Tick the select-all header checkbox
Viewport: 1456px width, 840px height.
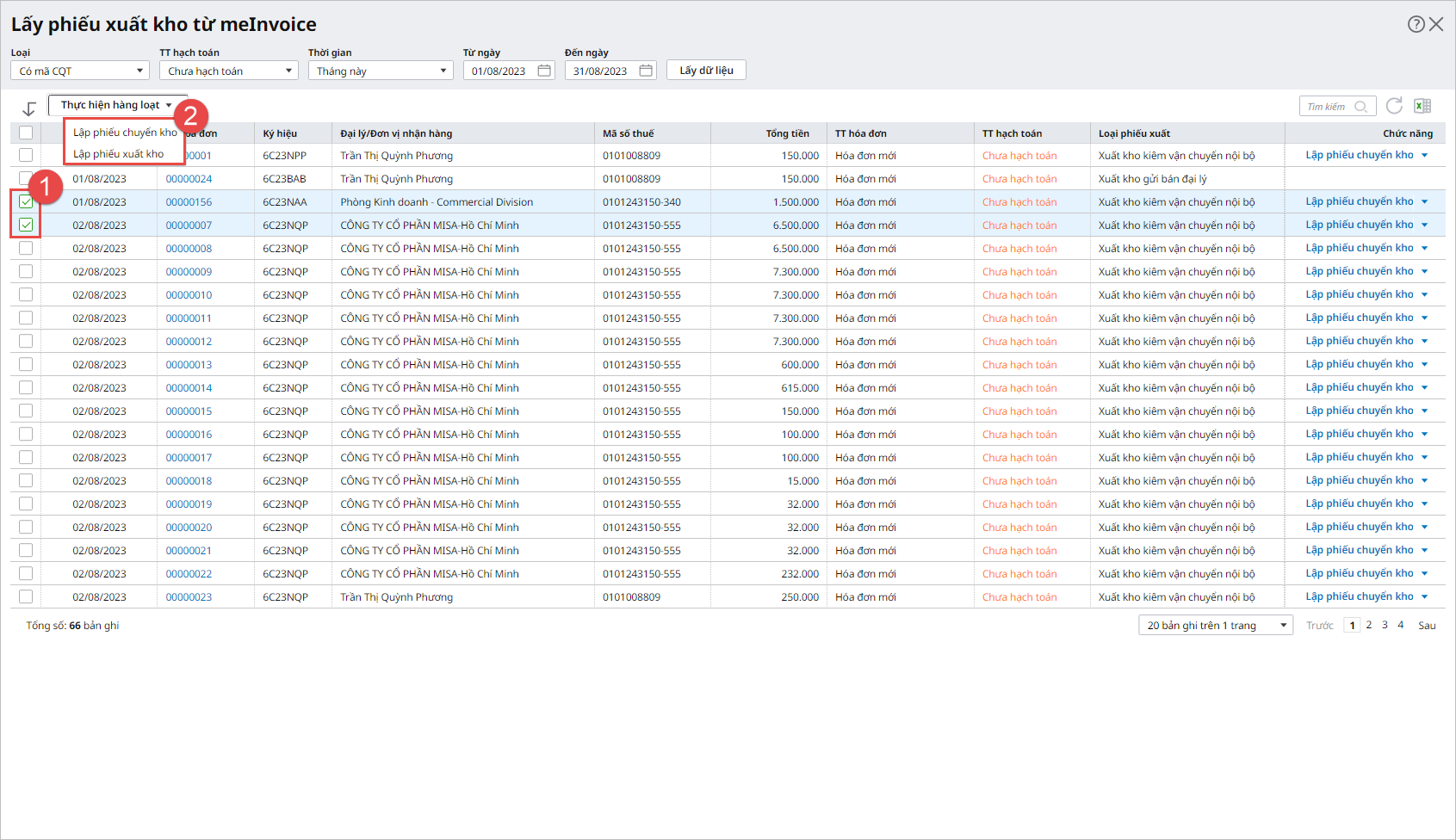pyautogui.click(x=26, y=133)
